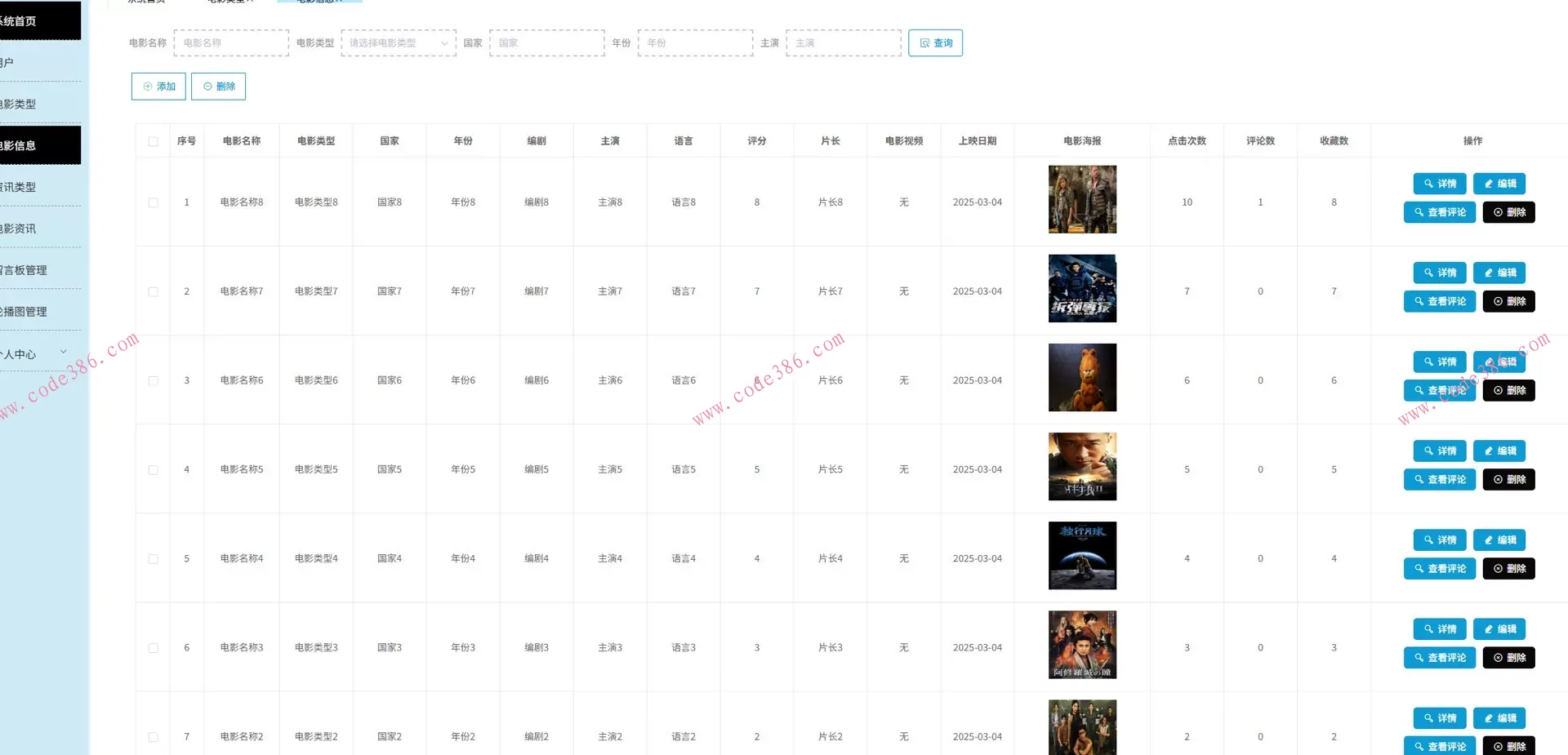1568x755 pixels.
Task: Click the search icon in row 5 查看评论
Action: 1419,569
